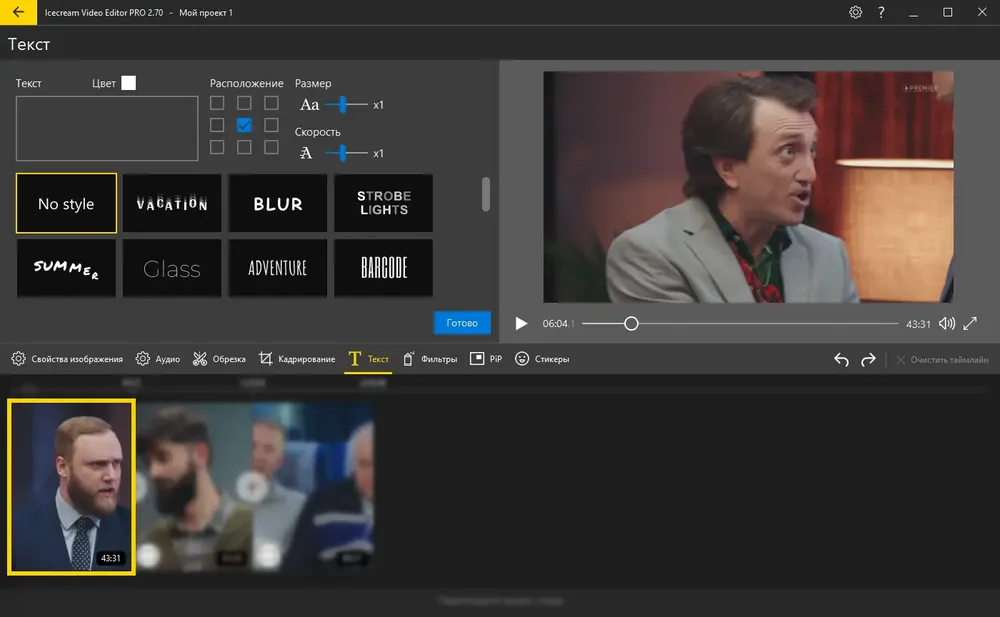
Task: Select the bottom-right text position checkbox
Action: (271, 147)
